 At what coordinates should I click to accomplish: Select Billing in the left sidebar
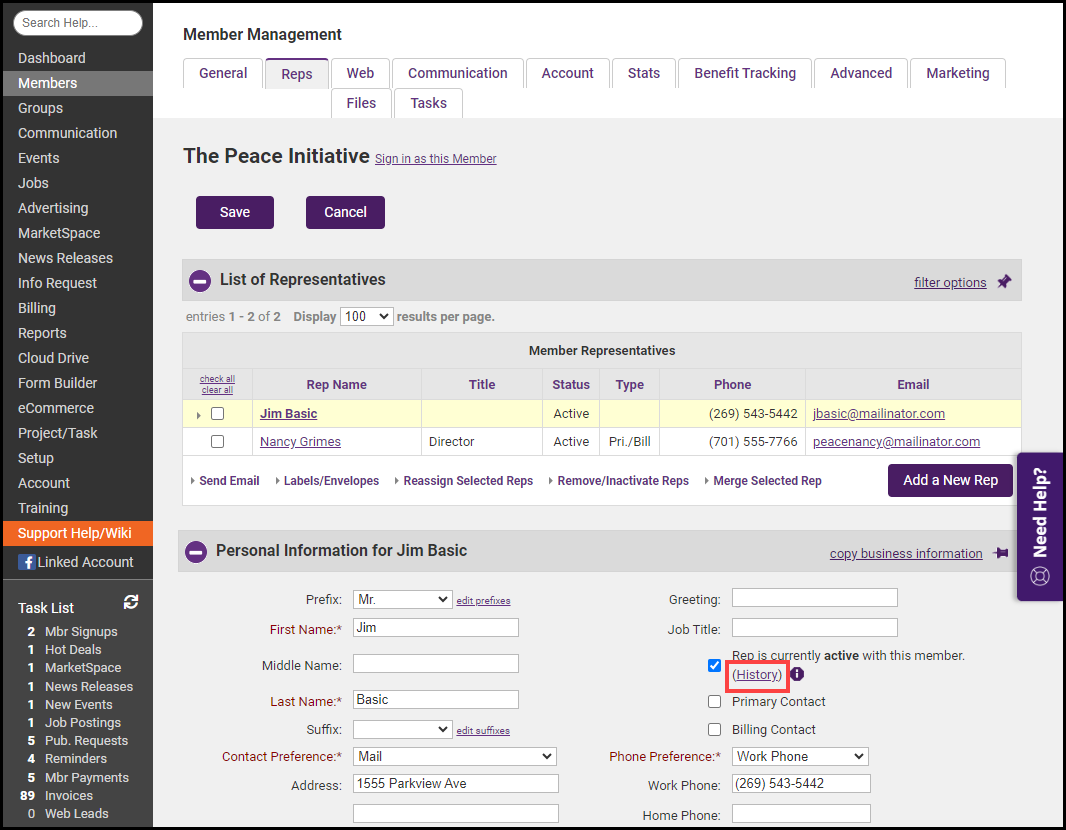tap(37, 308)
